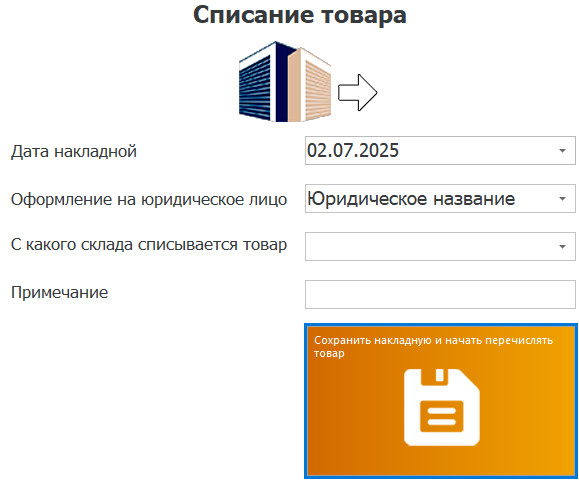Viewport: 579px width, 480px height.
Task: Select the day part 02 of the date
Action: click(314, 150)
